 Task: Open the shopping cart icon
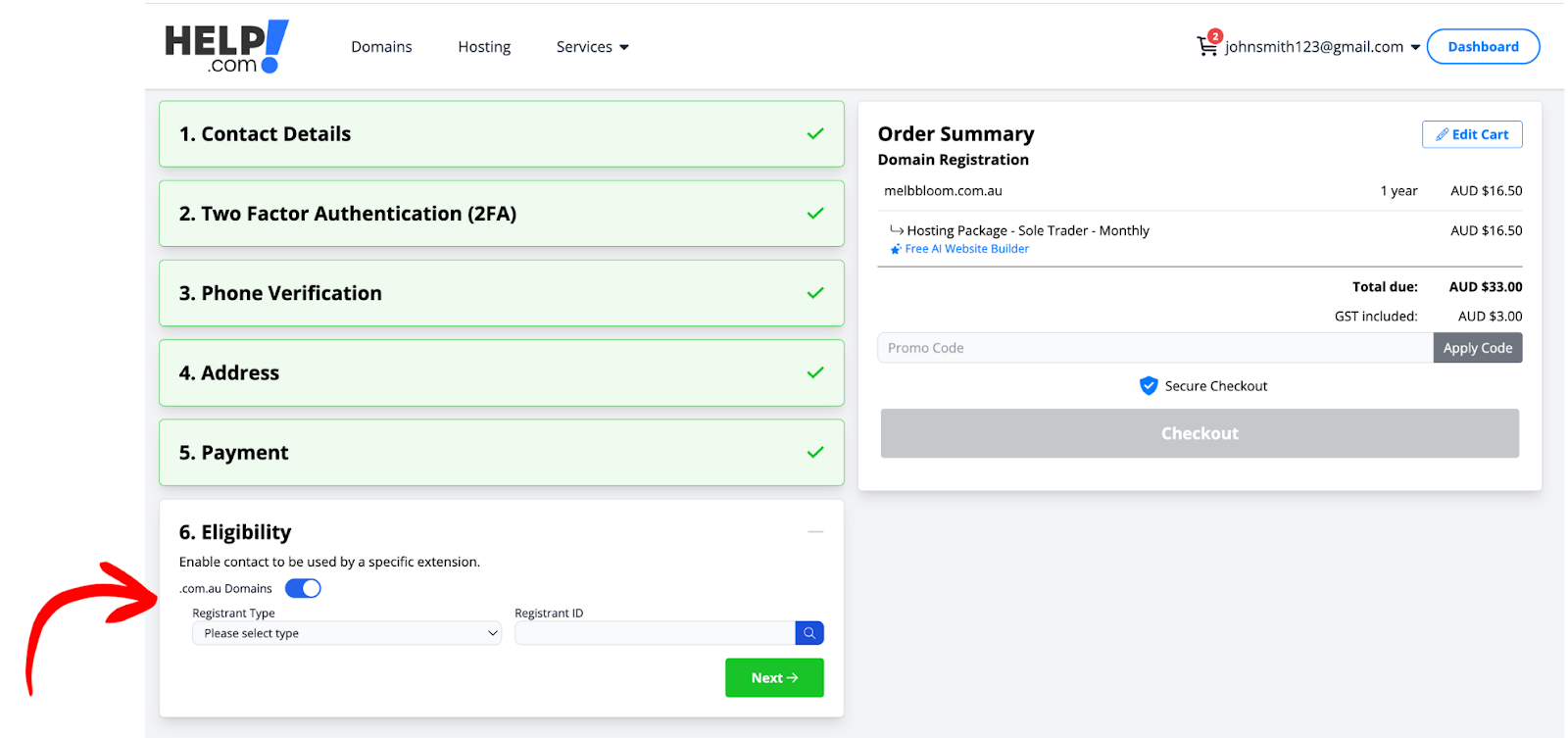(1206, 46)
